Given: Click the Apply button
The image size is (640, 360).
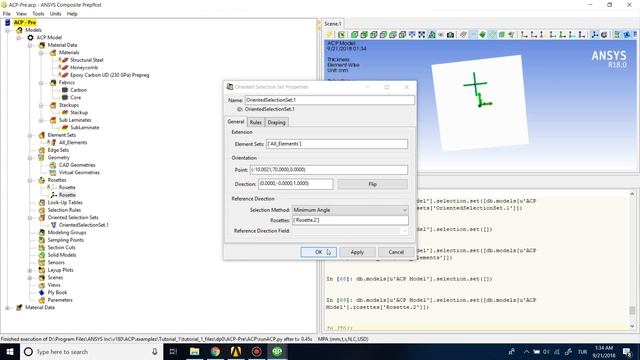Looking at the screenshot, I should pos(357,252).
